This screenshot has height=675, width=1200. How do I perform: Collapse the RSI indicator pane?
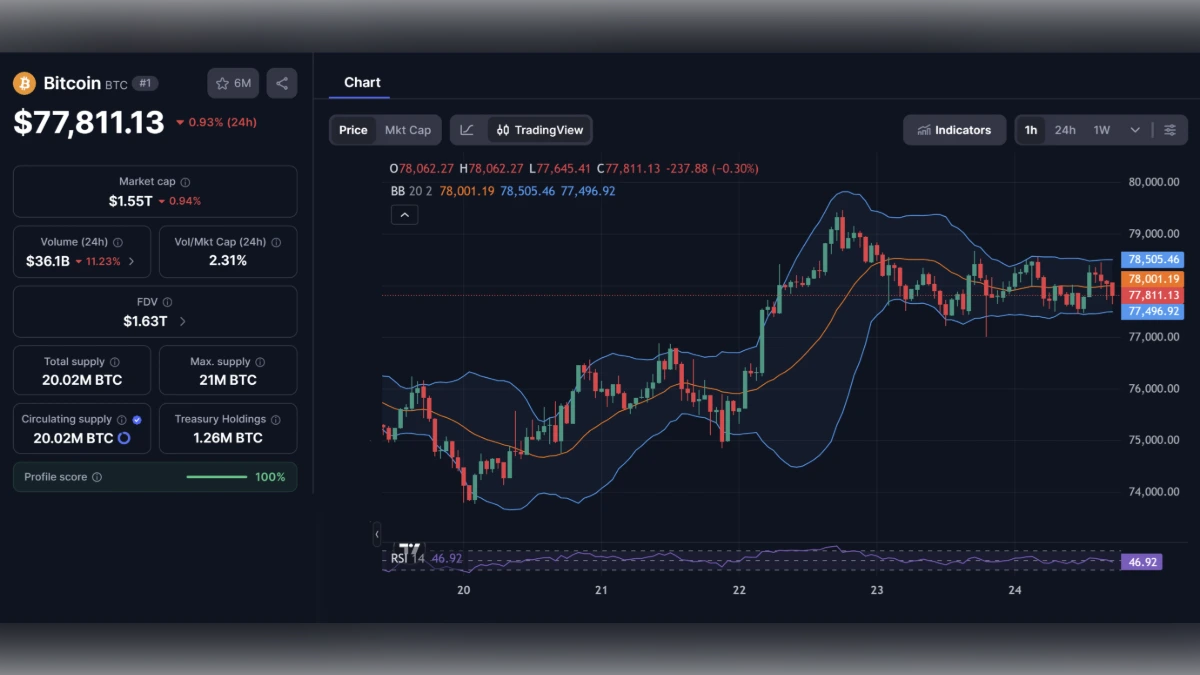click(376, 536)
